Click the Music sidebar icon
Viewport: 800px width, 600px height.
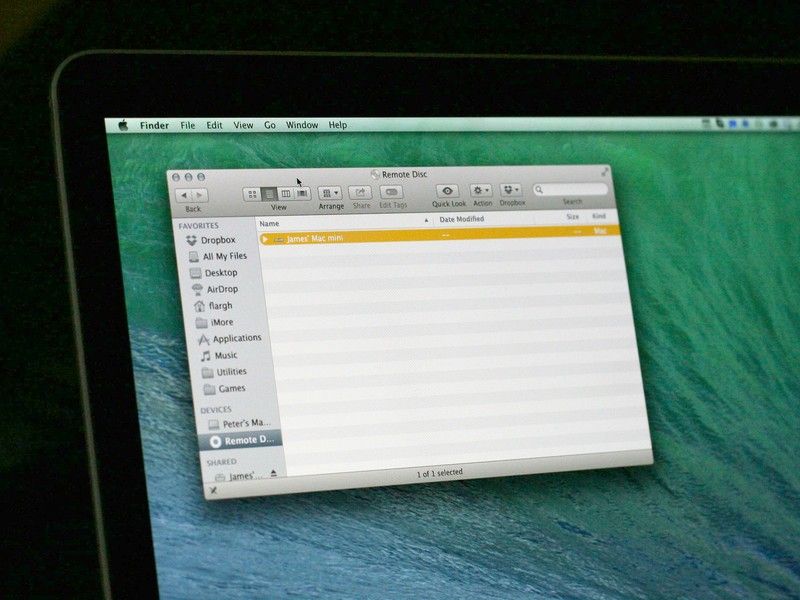point(222,354)
